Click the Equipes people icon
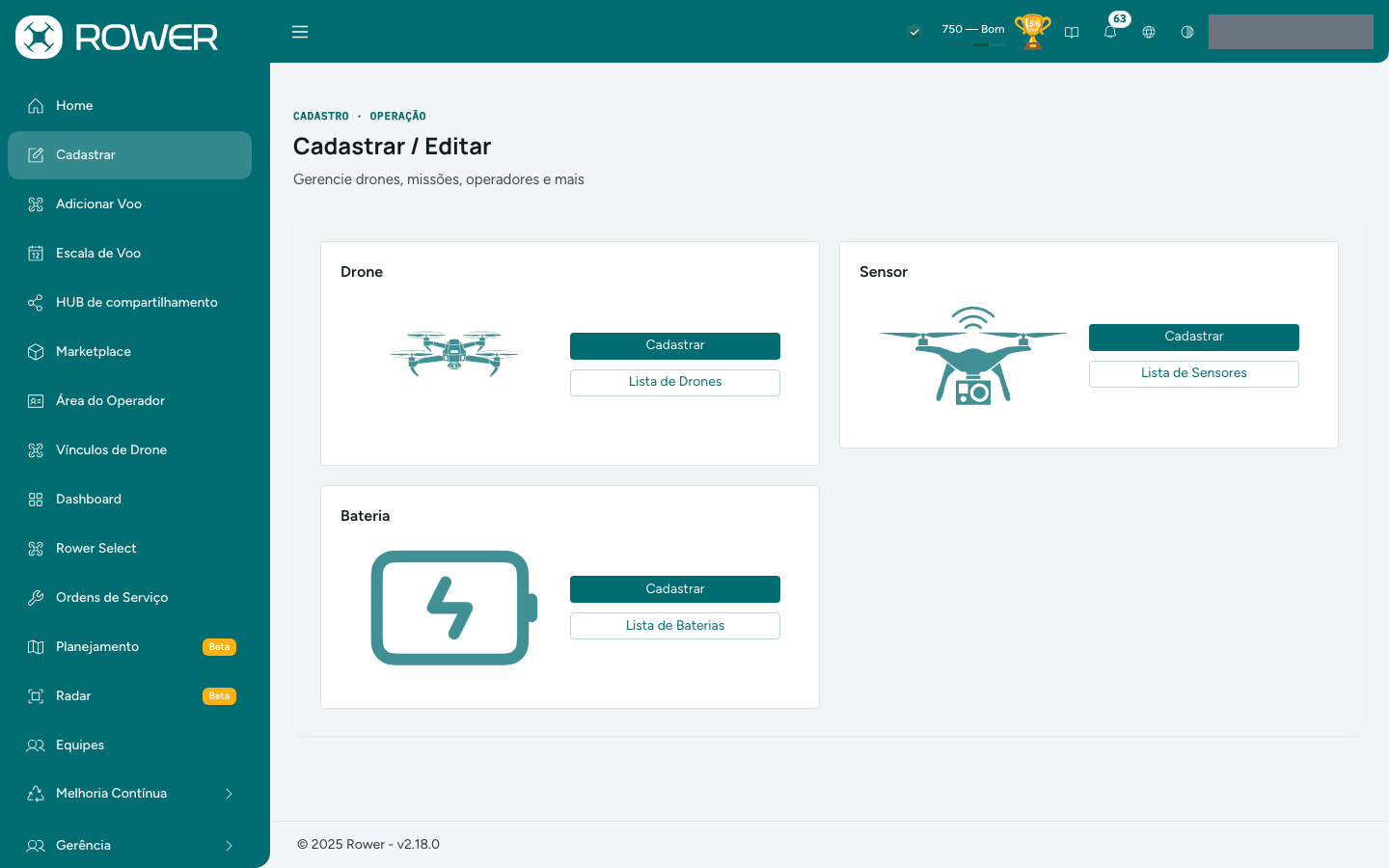Screen dimensions: 1389x868 coord(36,746)
